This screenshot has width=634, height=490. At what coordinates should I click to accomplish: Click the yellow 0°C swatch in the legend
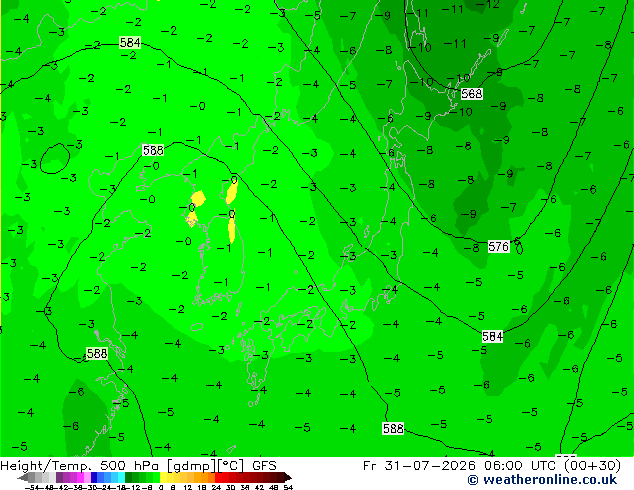[x=164, y=478]
